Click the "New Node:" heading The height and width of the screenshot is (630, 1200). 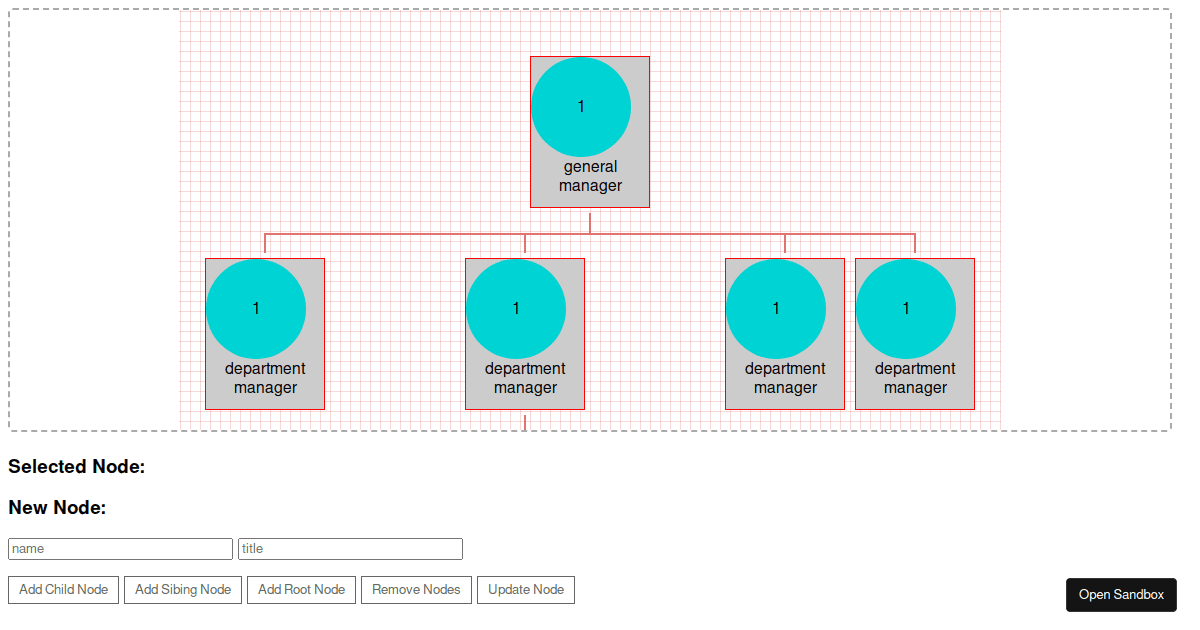[57, 508]
